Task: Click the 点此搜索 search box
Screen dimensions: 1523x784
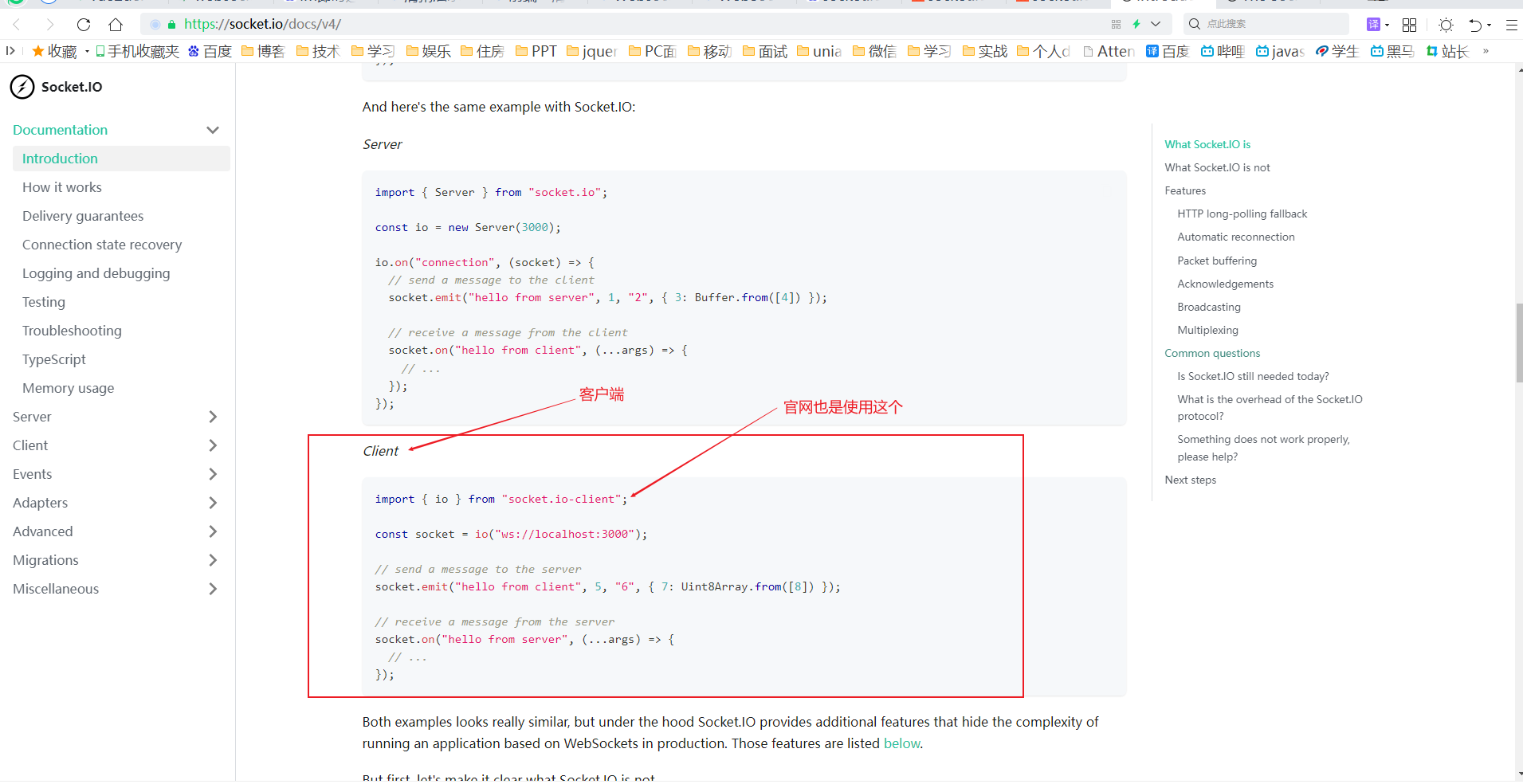Action: click(x=1266, y=24)
